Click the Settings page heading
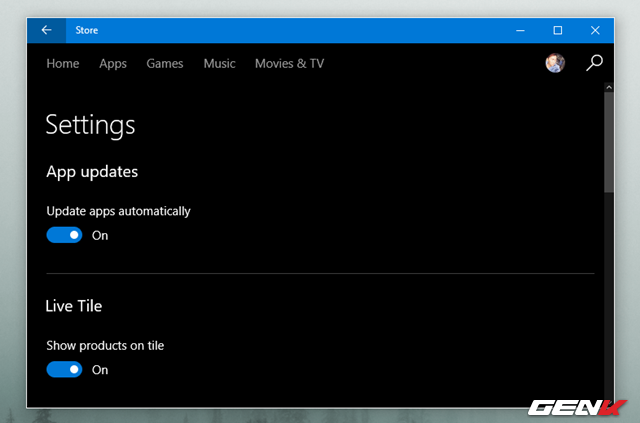Image resolution: width=640 pixels, height=423 pixels. [x=90, y=125]
